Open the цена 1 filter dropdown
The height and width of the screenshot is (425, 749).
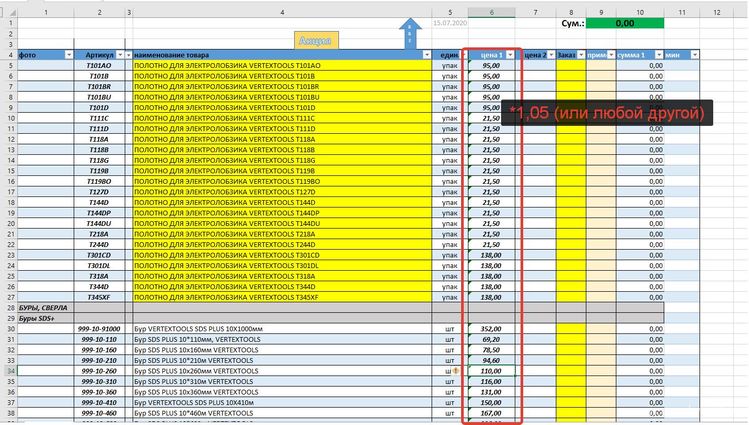[x=510, y=55]
